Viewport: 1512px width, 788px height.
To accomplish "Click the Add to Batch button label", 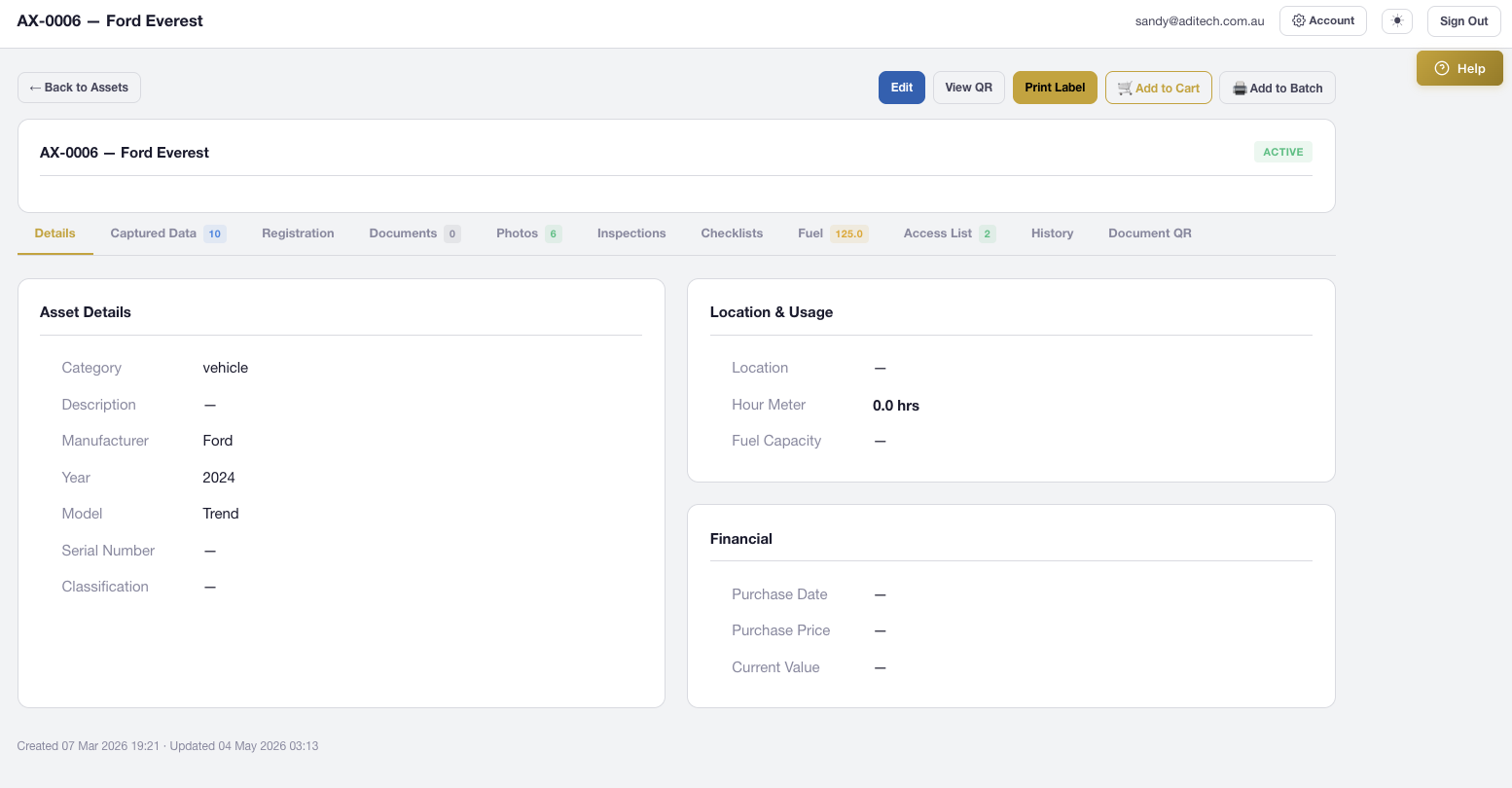I will [1286, 88].
